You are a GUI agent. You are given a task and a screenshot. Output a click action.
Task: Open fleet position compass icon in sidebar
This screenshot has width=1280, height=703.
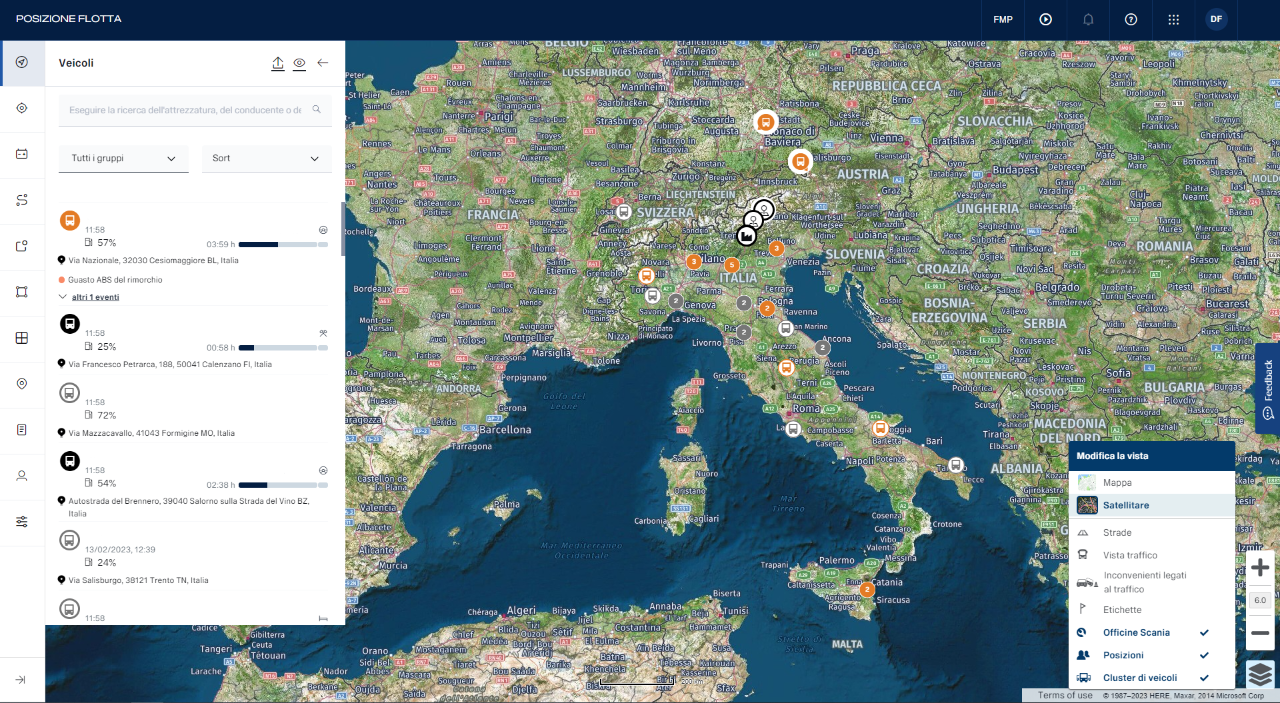(22, 62)
